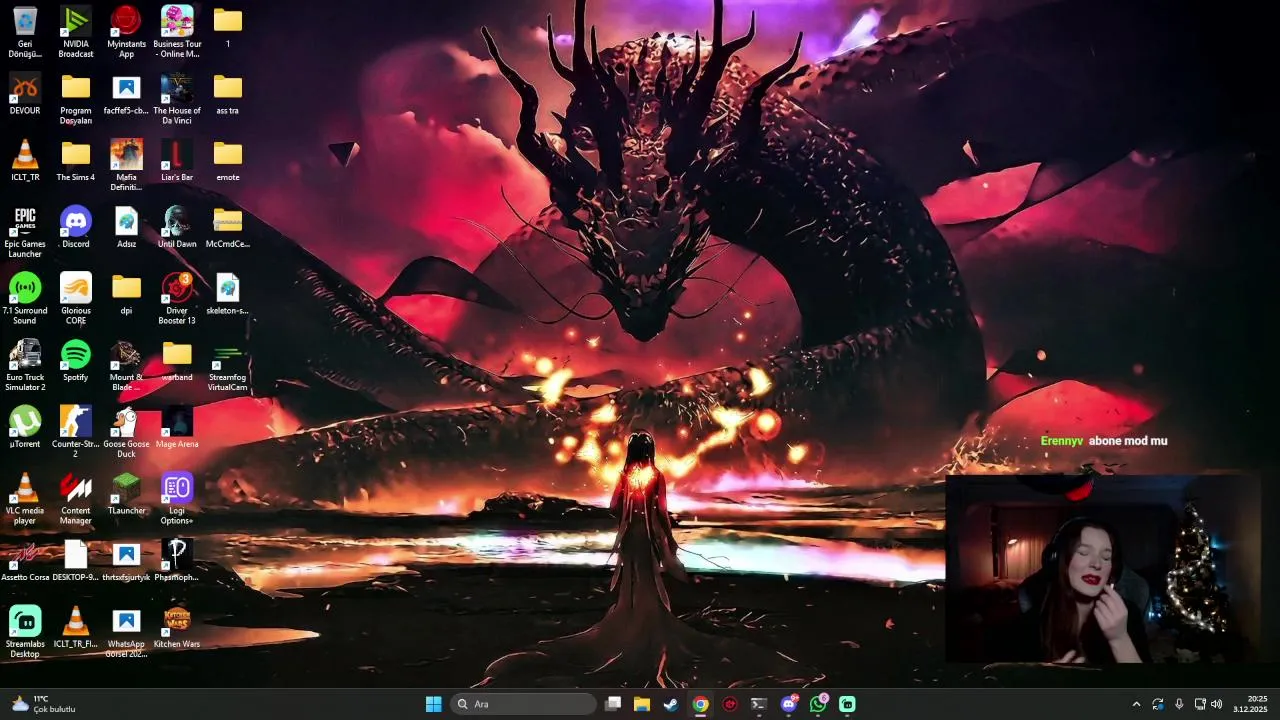The width and height of the screenshot is (1280, 720).
Task: Open the emote folder
Action: point(228,160)
